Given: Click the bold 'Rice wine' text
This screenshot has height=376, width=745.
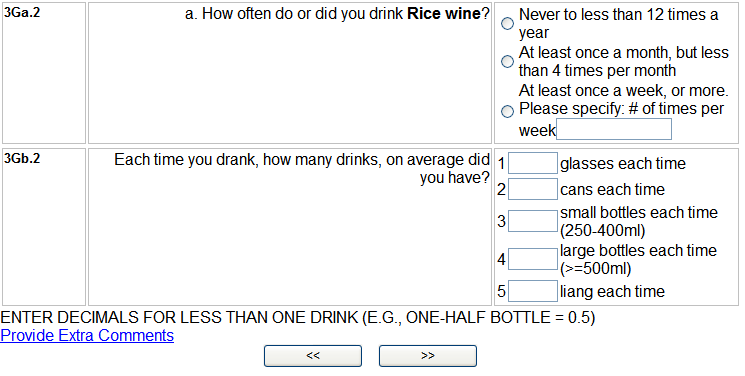Looking at the screenshot, I should pyautogui.click(x=444, y=14).
